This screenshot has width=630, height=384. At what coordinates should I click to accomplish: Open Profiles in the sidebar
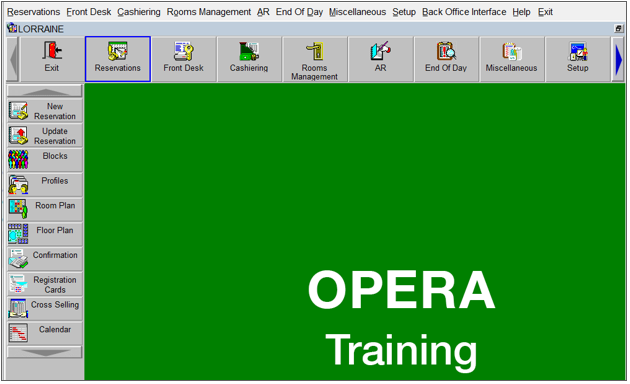point(45,185)
